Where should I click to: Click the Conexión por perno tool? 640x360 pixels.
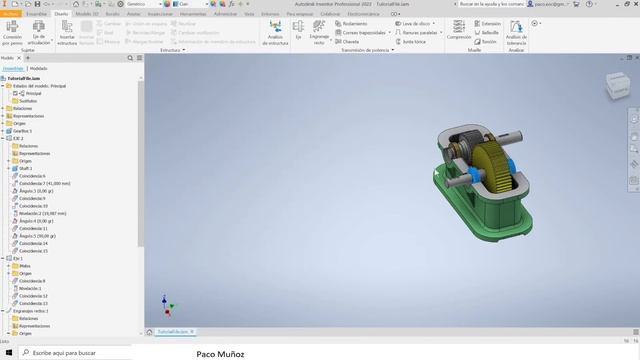(12, 32)
